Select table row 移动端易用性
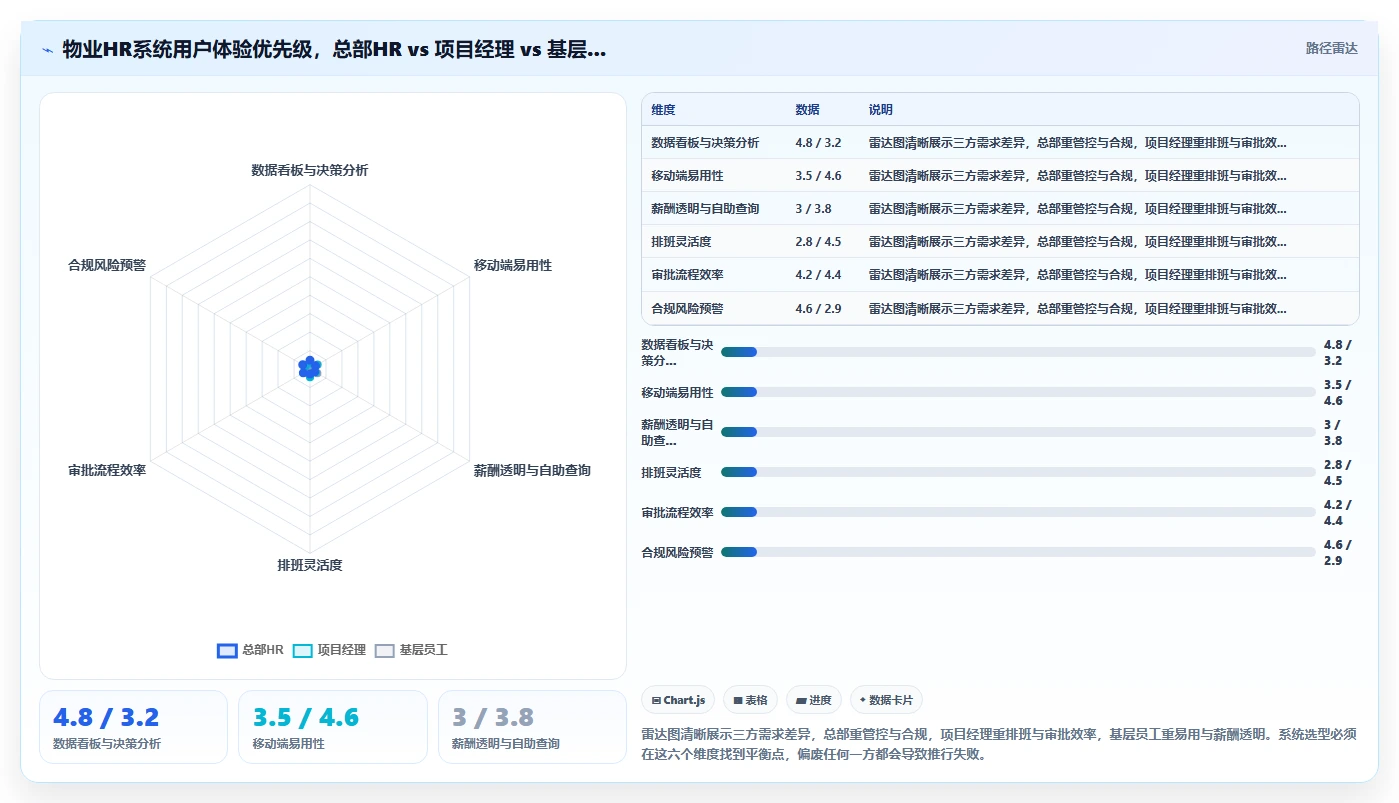 (x=1000, y=176)
